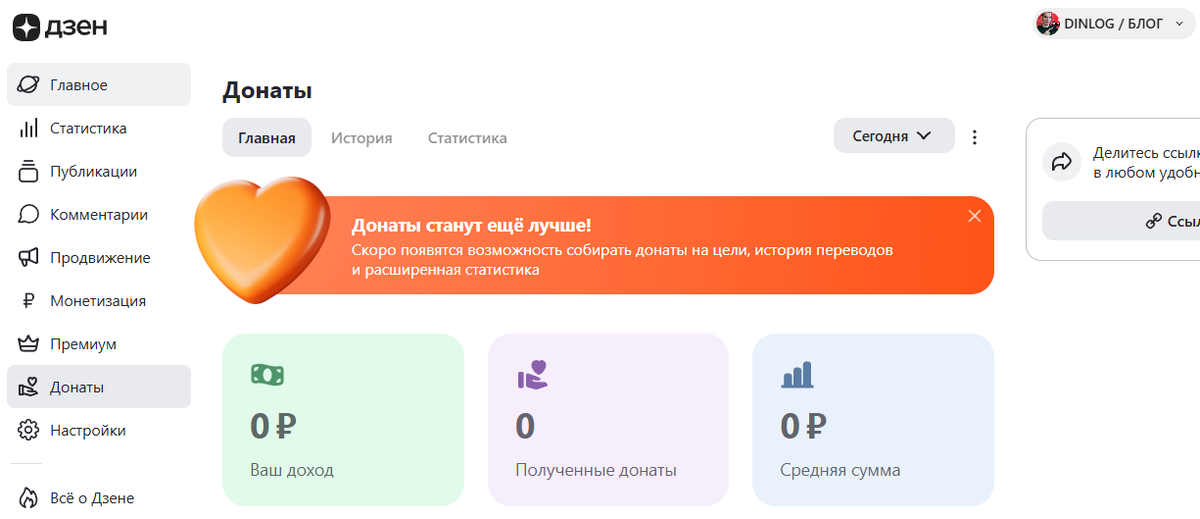Click the link copy button with chain icon
Image resolution: width=1200 pixels, height=519 pixels.
pyautogui.click(x=1121, y=221)
